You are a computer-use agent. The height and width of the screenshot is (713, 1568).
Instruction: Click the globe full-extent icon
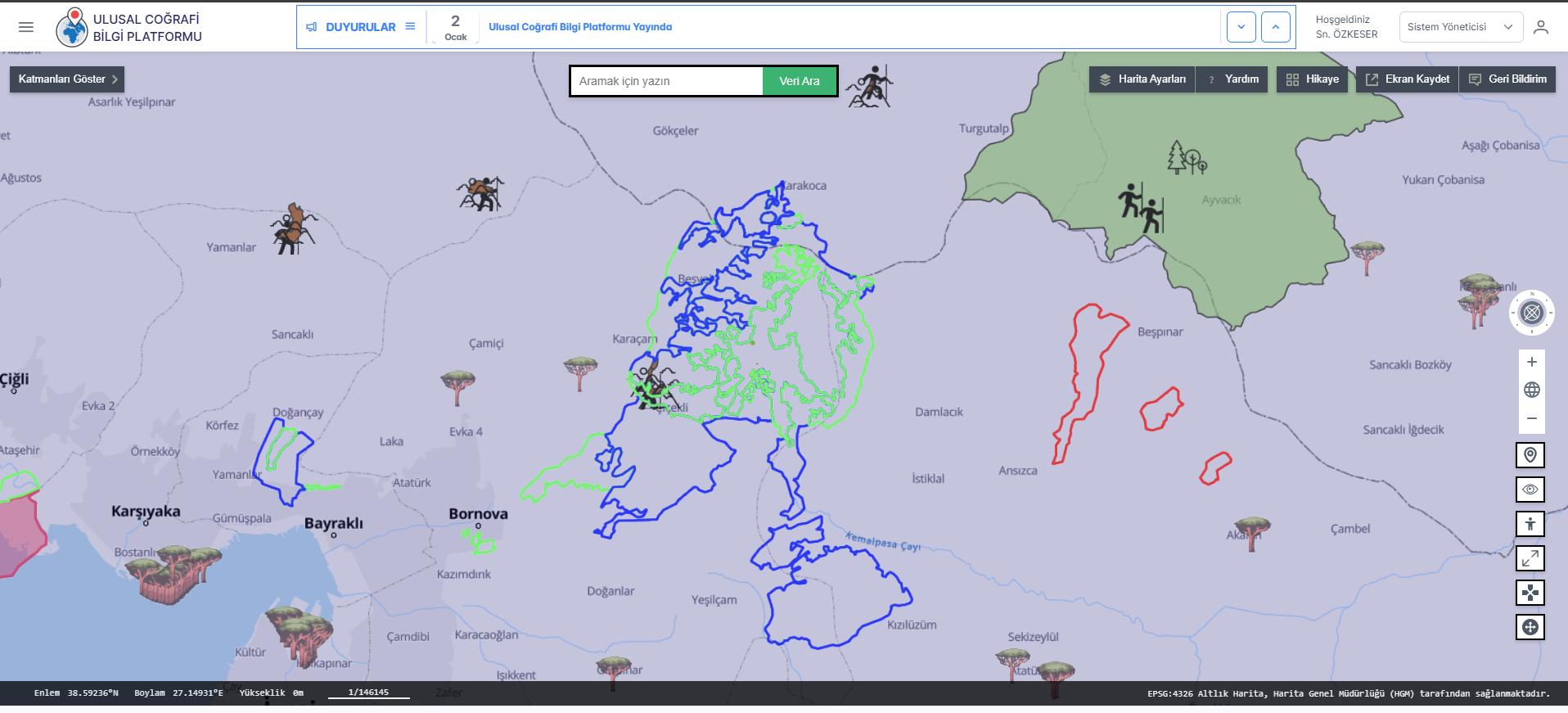1531,390
